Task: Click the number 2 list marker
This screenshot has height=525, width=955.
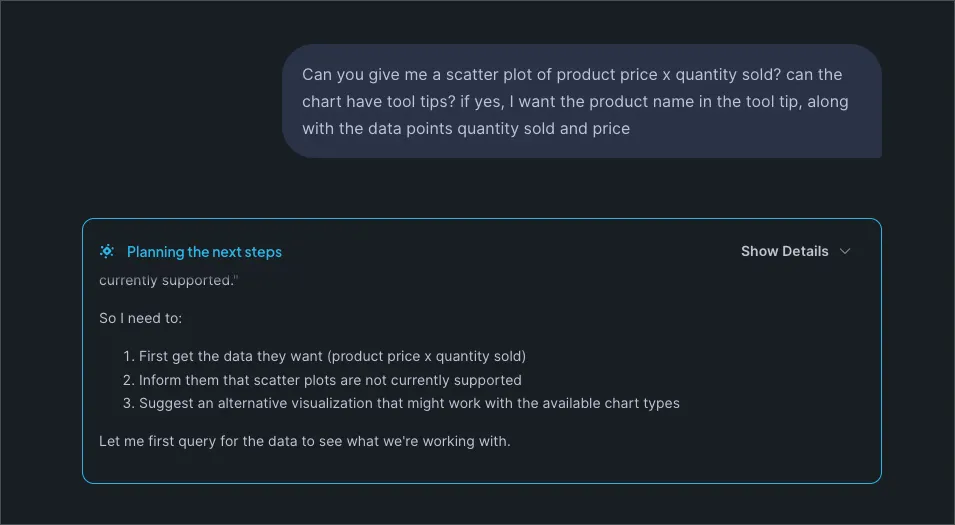Action: point(128,380)
